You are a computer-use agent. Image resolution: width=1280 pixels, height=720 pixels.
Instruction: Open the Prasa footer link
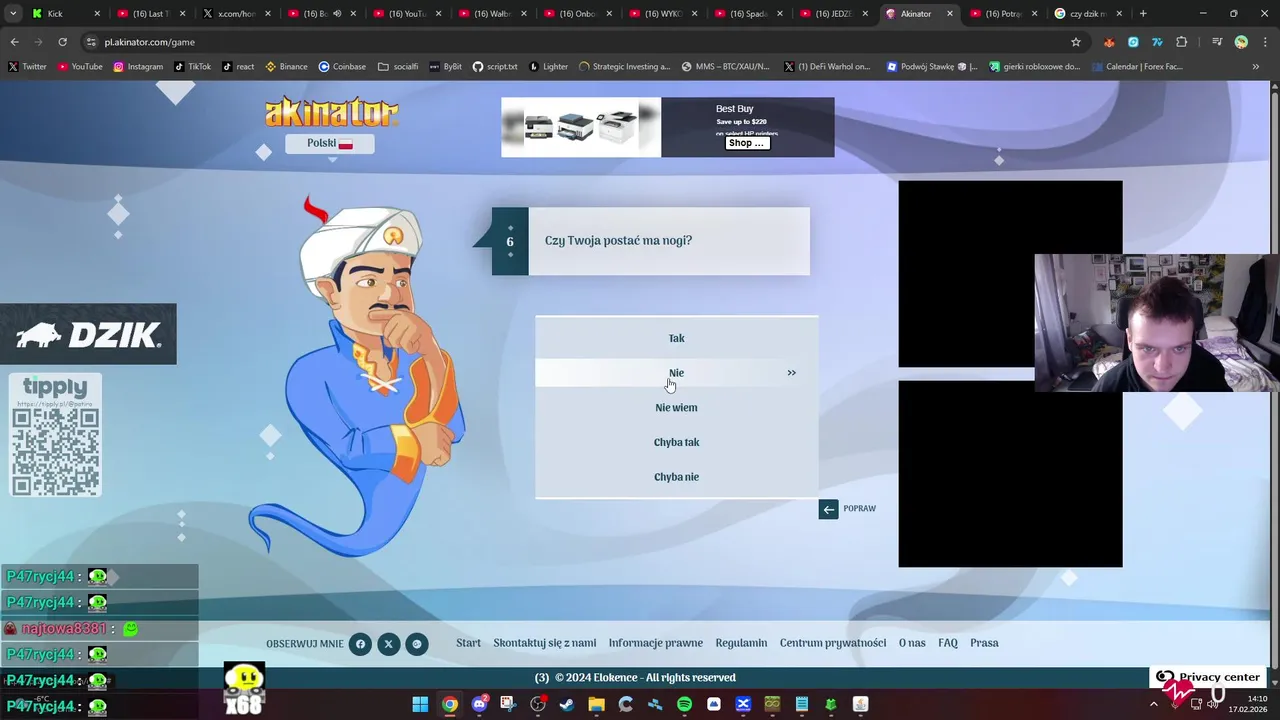pos(984,643)
